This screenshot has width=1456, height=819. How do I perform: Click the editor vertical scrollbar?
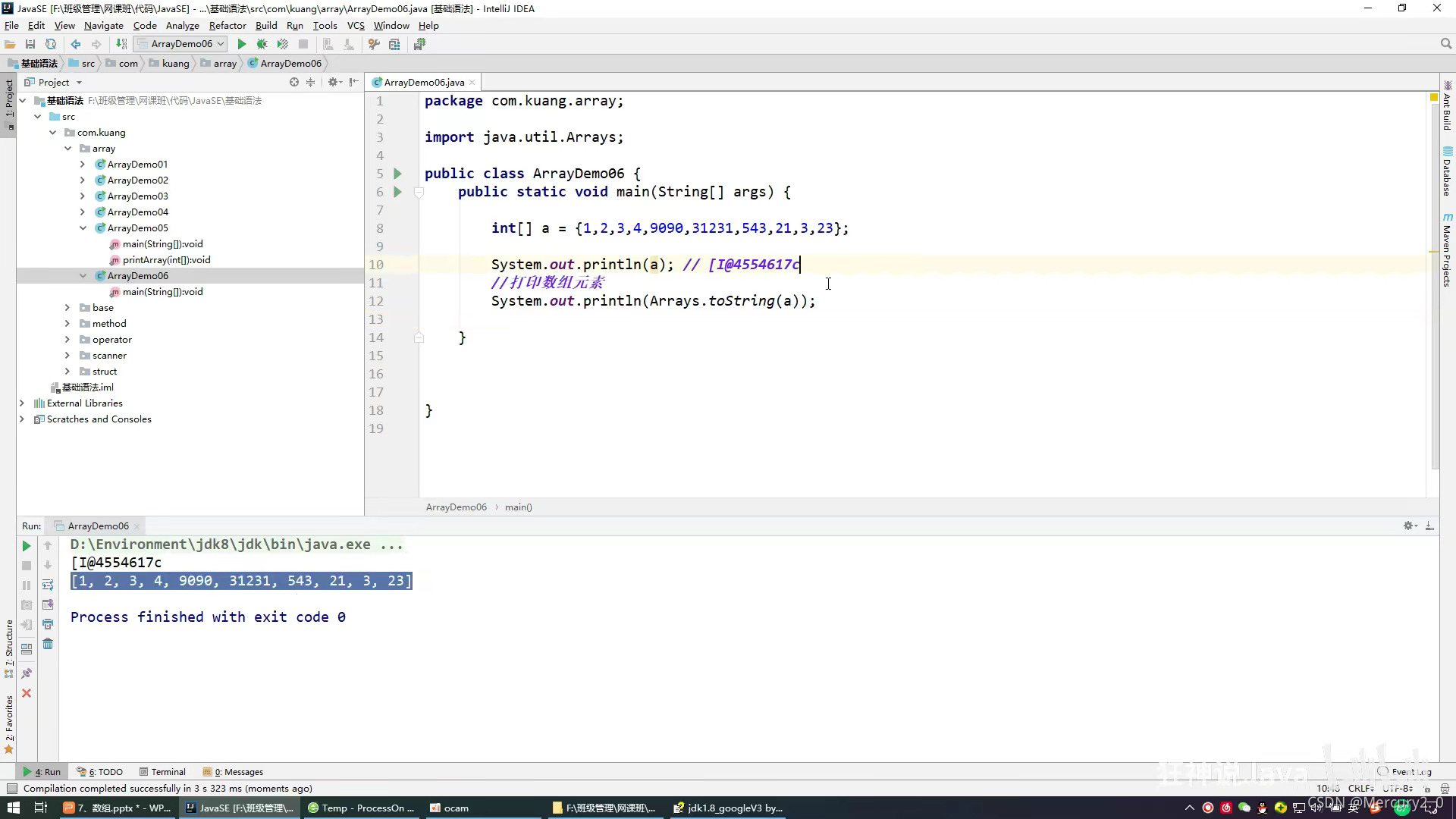pyautogui.click(x=1434, y=288)
